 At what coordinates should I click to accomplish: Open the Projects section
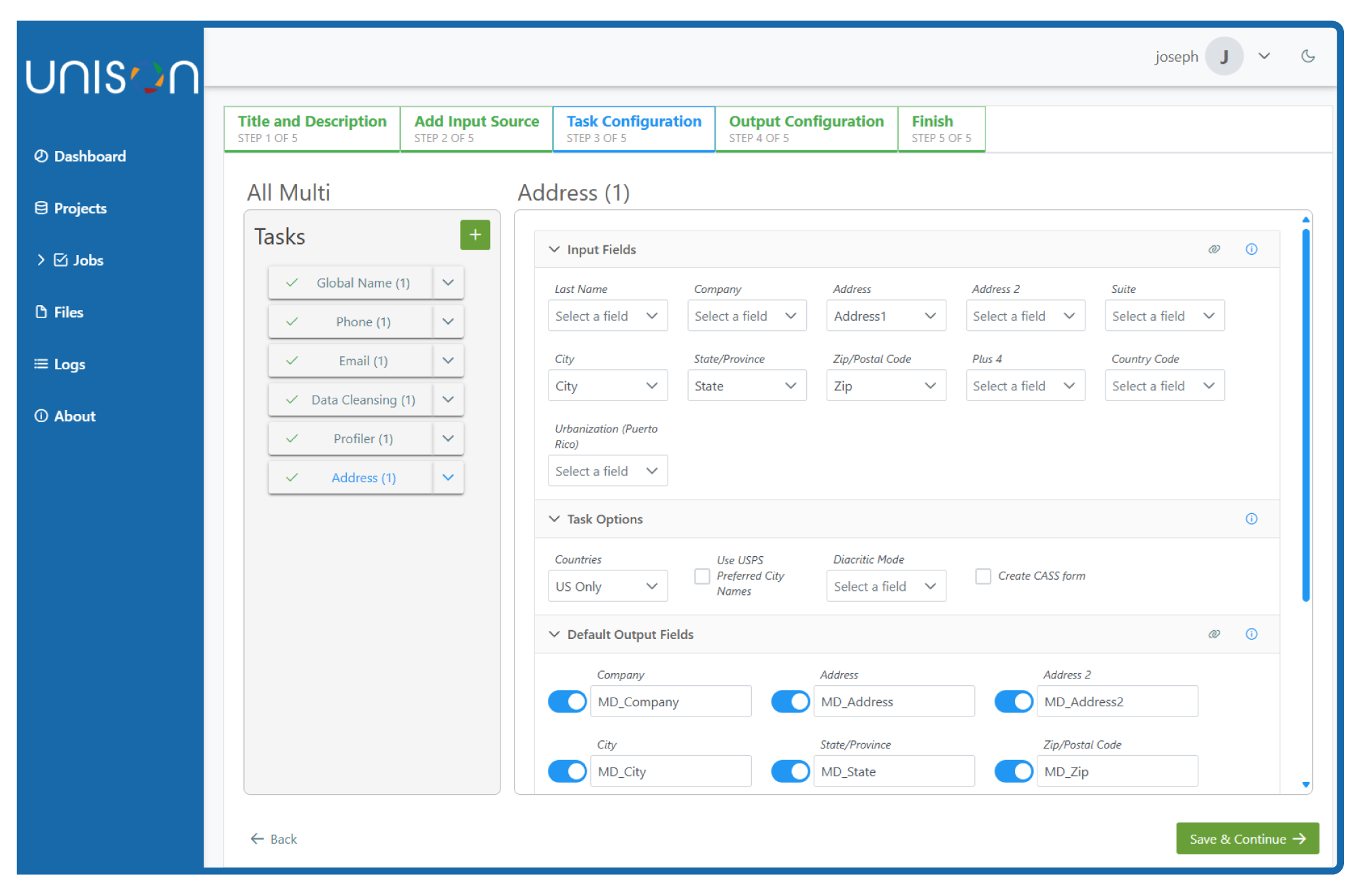(80, 208)
